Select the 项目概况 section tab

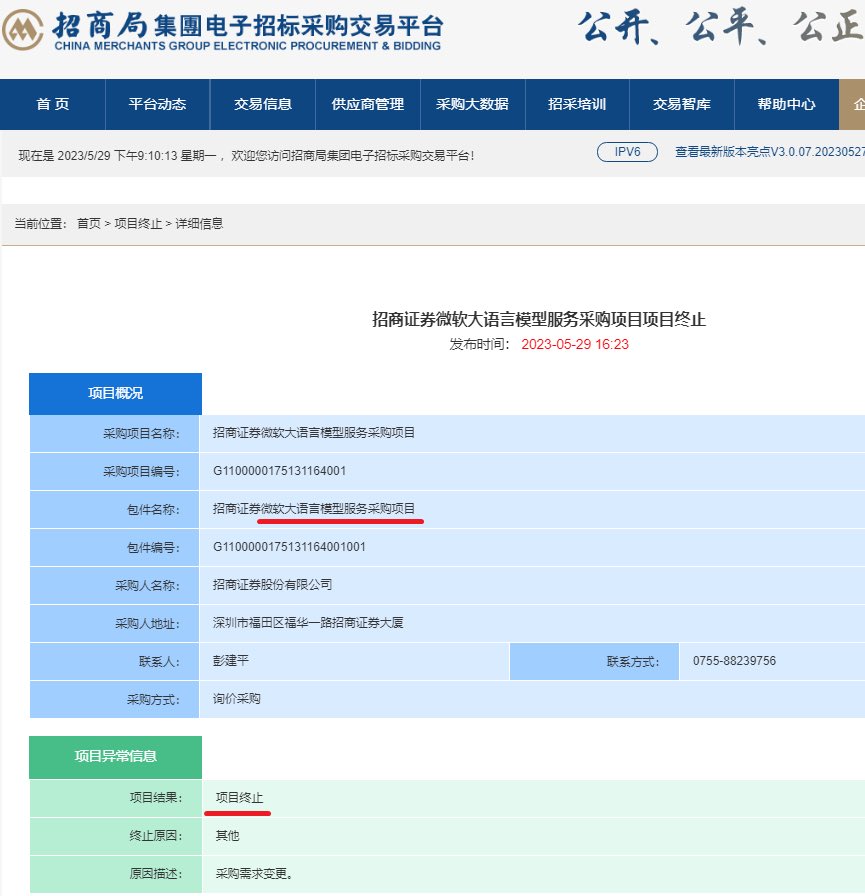point(115,394)
